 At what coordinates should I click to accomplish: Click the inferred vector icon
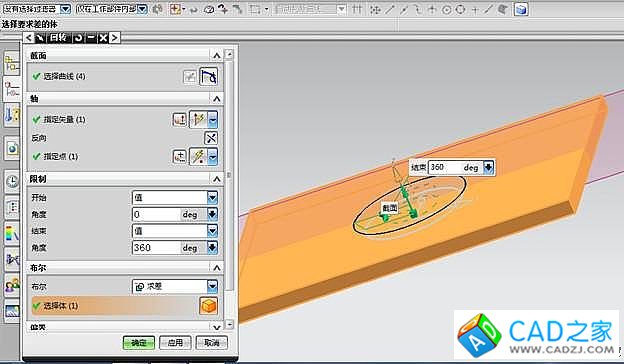tap(199, 119)
